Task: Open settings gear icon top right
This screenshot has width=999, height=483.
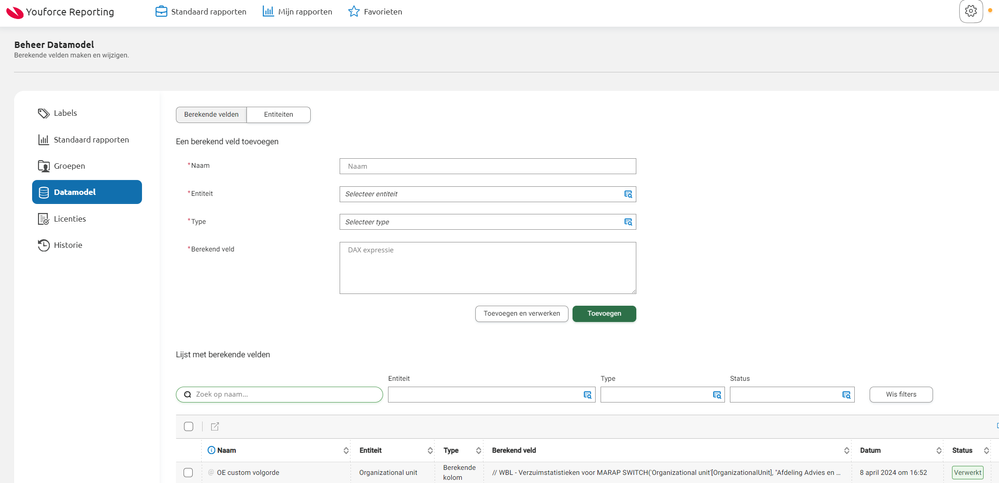Action: pos(970,11)
